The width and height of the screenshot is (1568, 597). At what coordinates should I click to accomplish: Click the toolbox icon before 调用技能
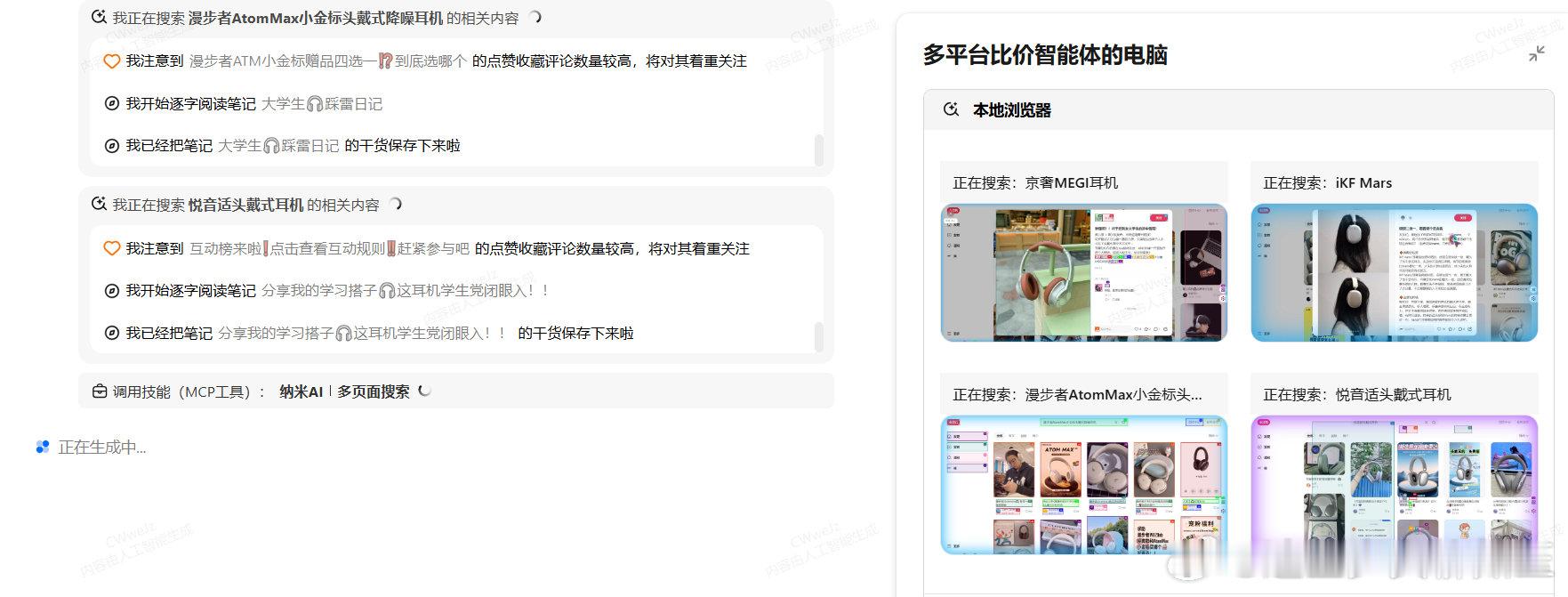coord(100,391)
